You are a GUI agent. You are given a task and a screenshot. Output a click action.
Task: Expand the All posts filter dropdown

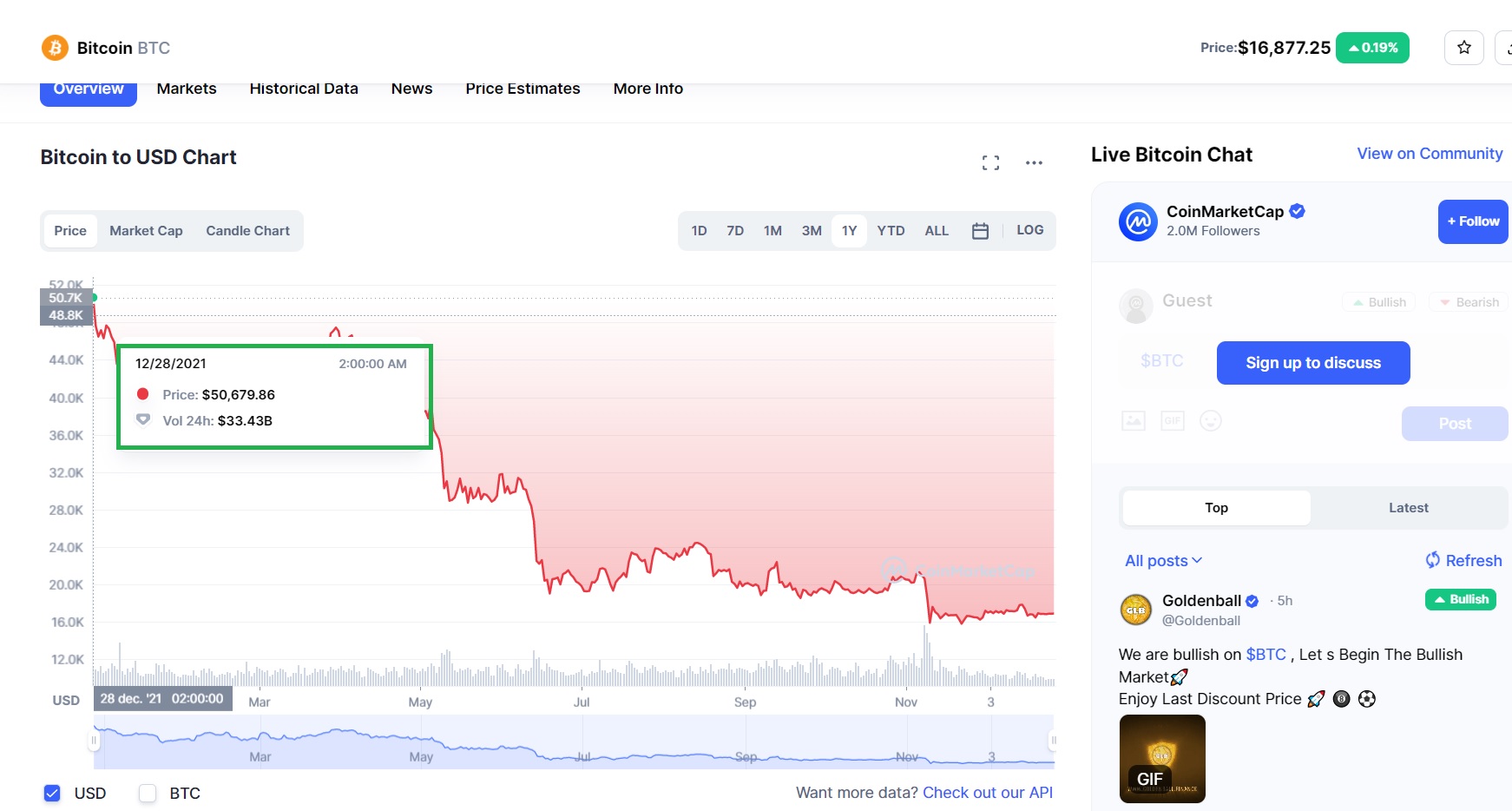[1164, 561]
